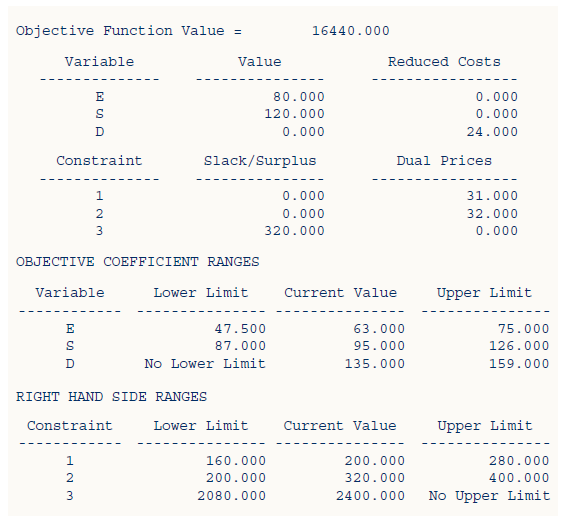Click current value 320.000 for constraint 2
Image resolution: width=569 pixels, height=524 pixels.
tap(375, 478)
